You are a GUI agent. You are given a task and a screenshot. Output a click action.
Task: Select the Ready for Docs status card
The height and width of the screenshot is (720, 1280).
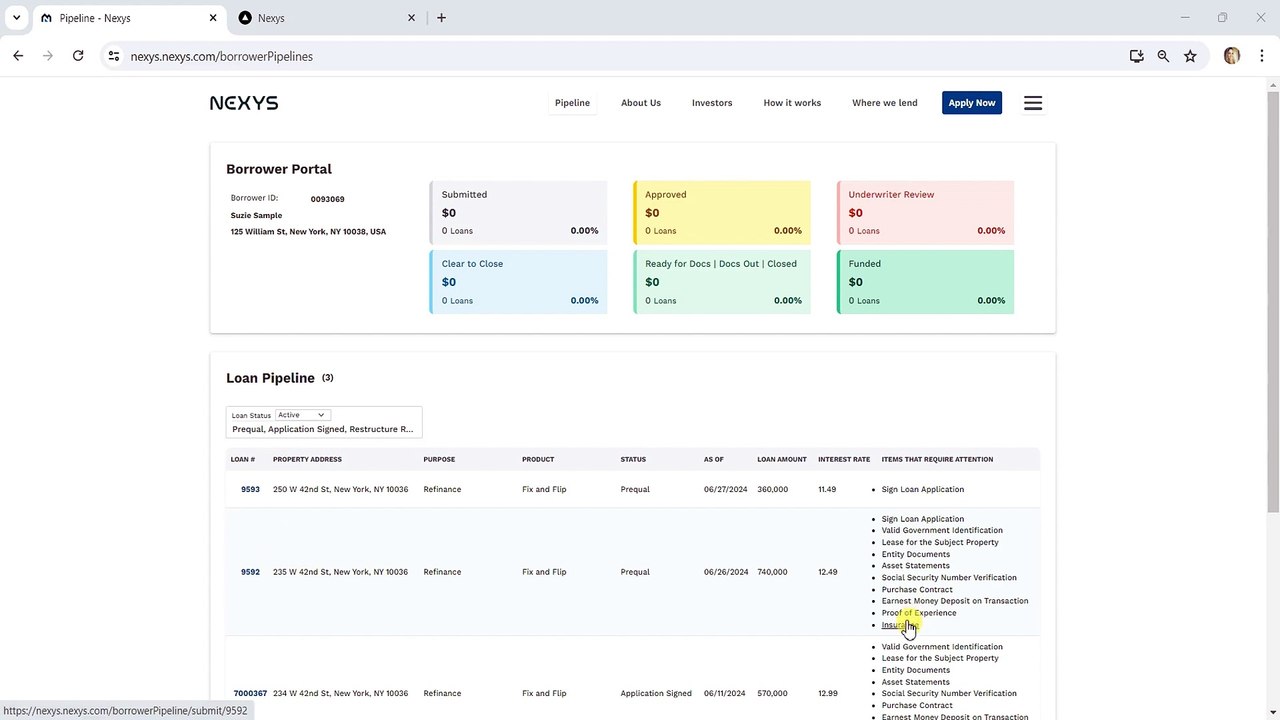pos(721,282)
